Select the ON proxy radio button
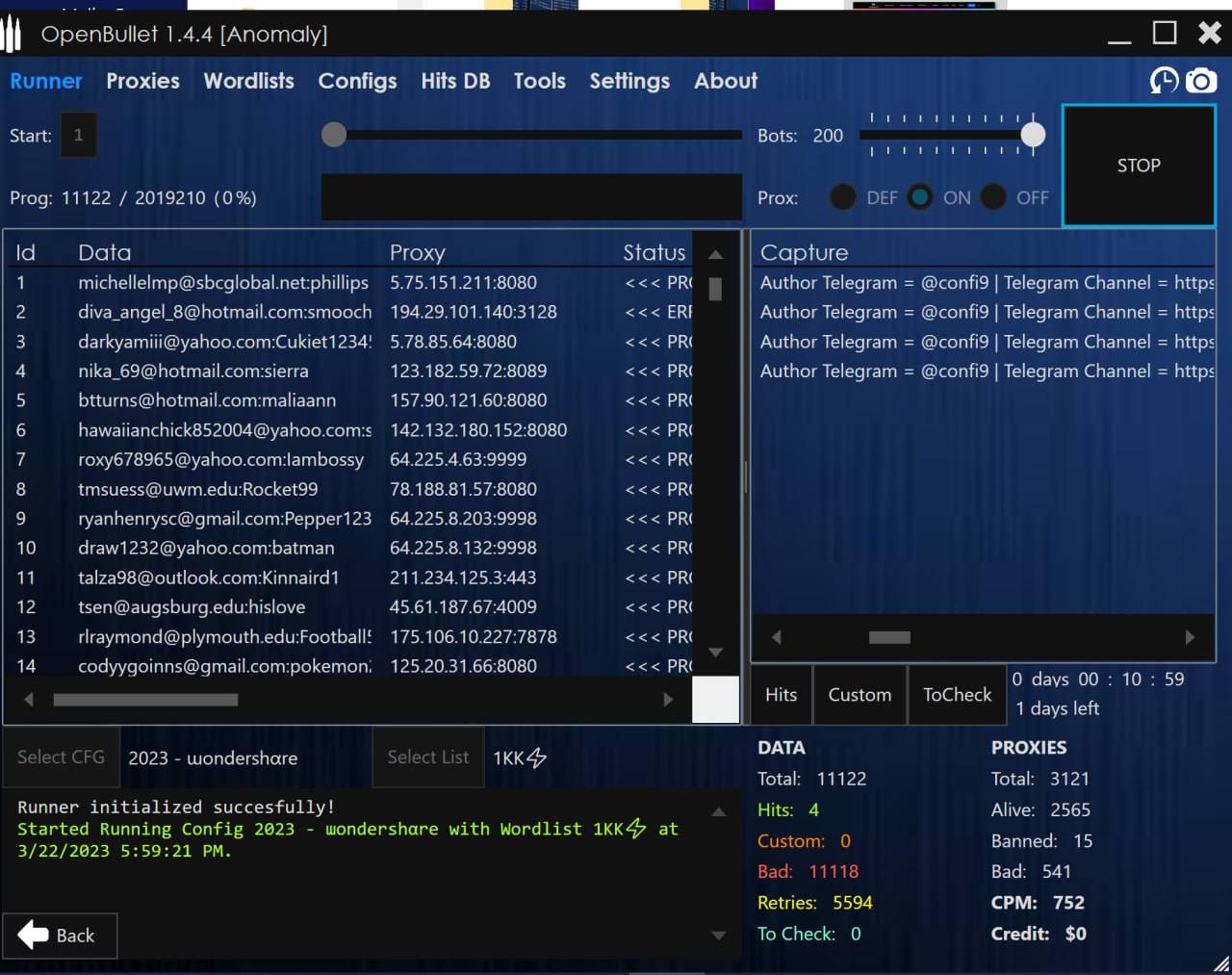Screen dimensions: 1232x975 click(x=920, y=197)
